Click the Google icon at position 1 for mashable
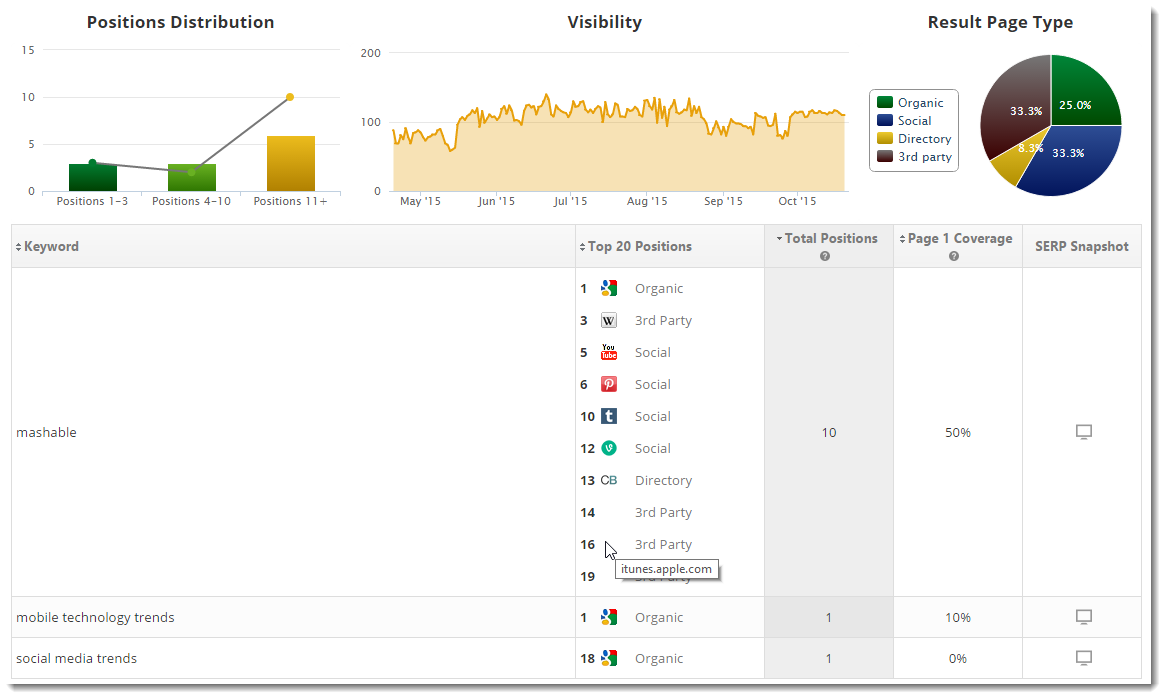Image resolution: width=1166 pixels, height=699 pixels. 608,288
